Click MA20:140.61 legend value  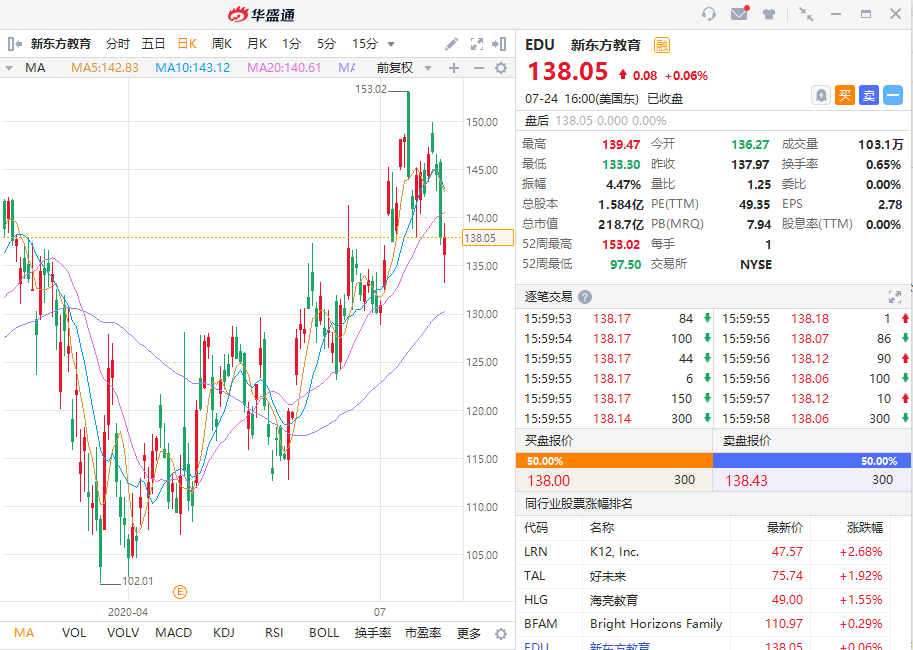tap(284, 68)
